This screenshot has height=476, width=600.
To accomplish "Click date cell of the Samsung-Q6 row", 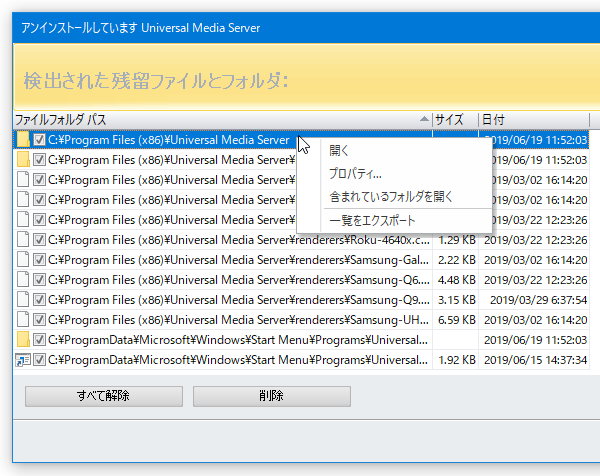I will [x=535, y=280].
